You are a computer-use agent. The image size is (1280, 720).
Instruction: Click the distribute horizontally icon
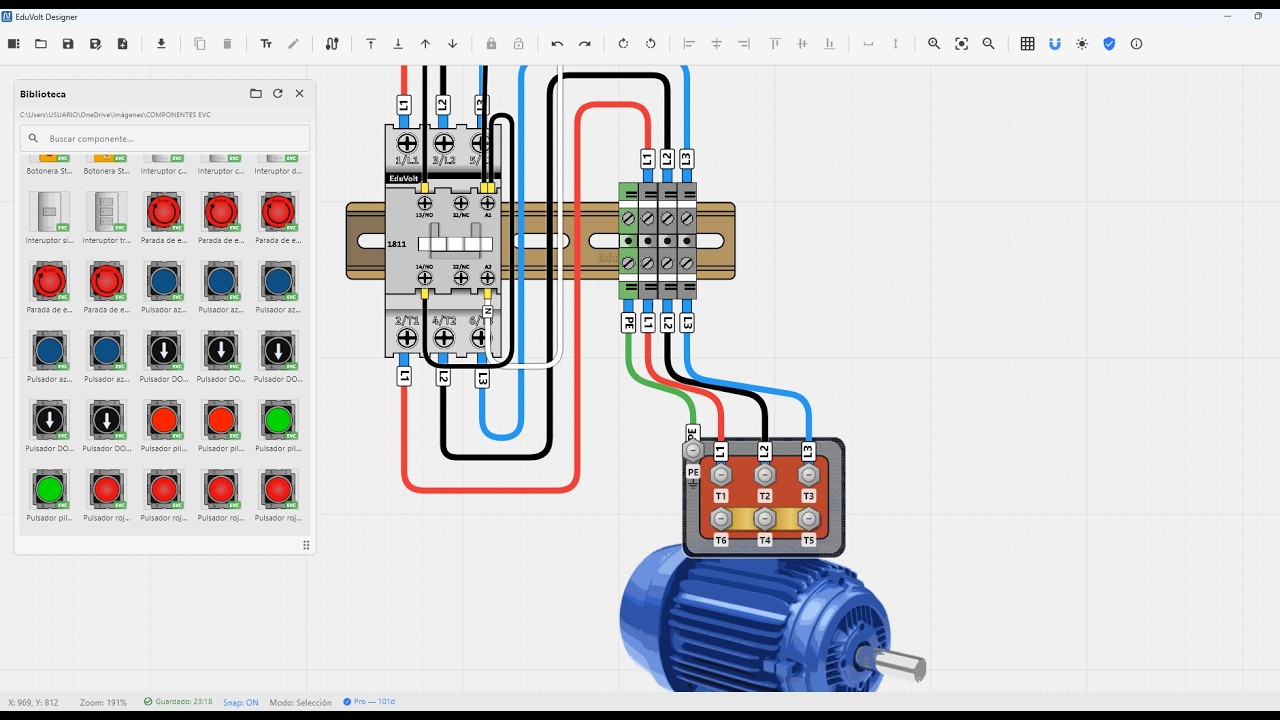[x=868, y=44]
